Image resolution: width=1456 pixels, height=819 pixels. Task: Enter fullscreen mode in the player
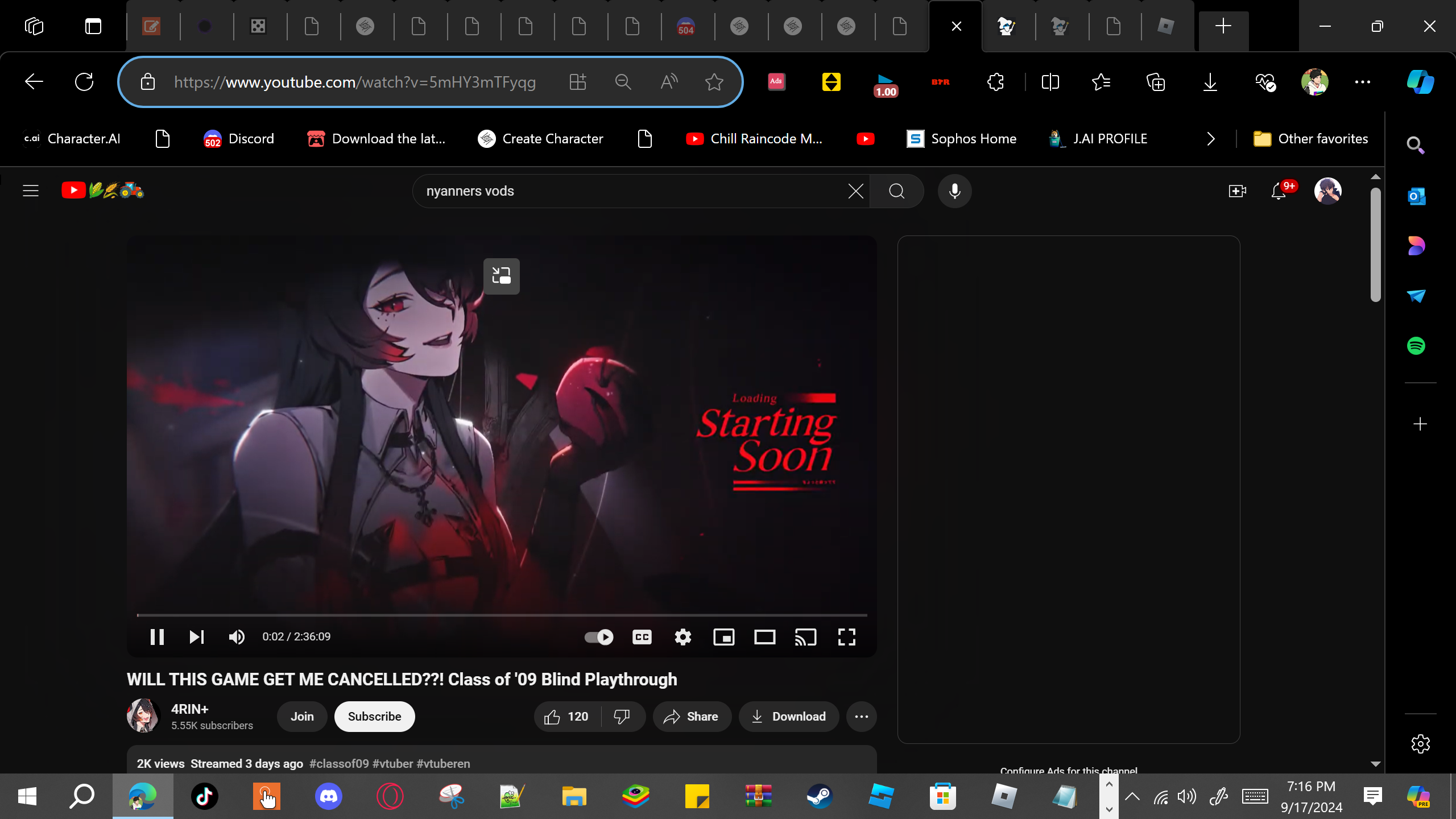coord(846,637)
